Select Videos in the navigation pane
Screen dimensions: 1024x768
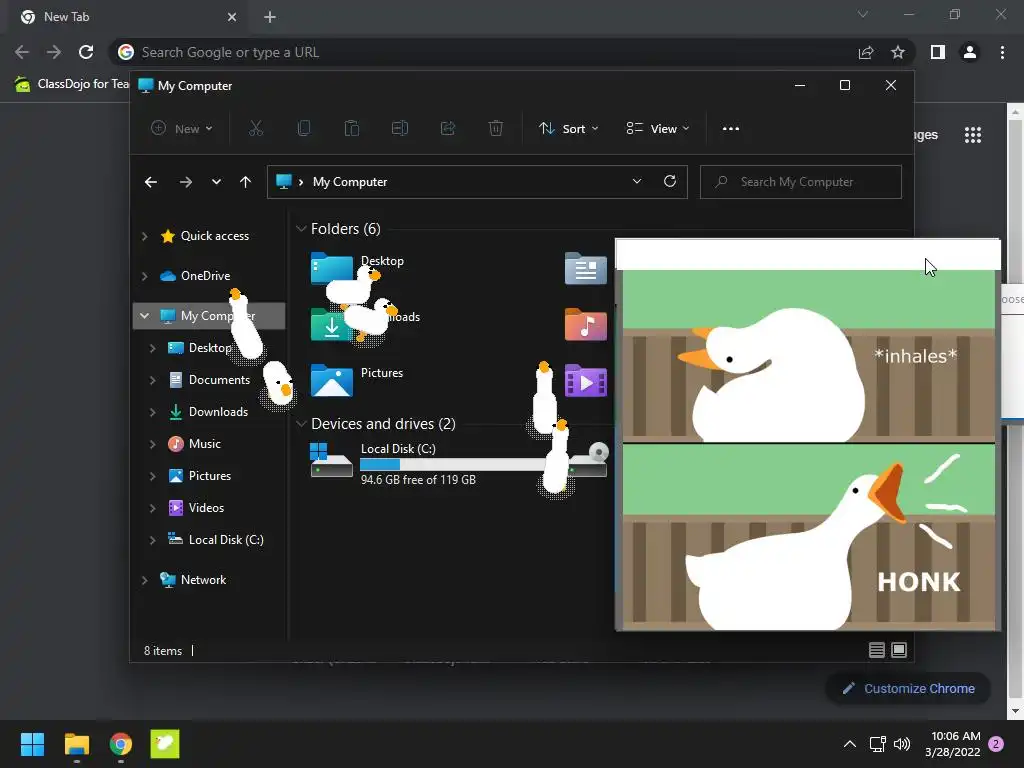[206, 507]
